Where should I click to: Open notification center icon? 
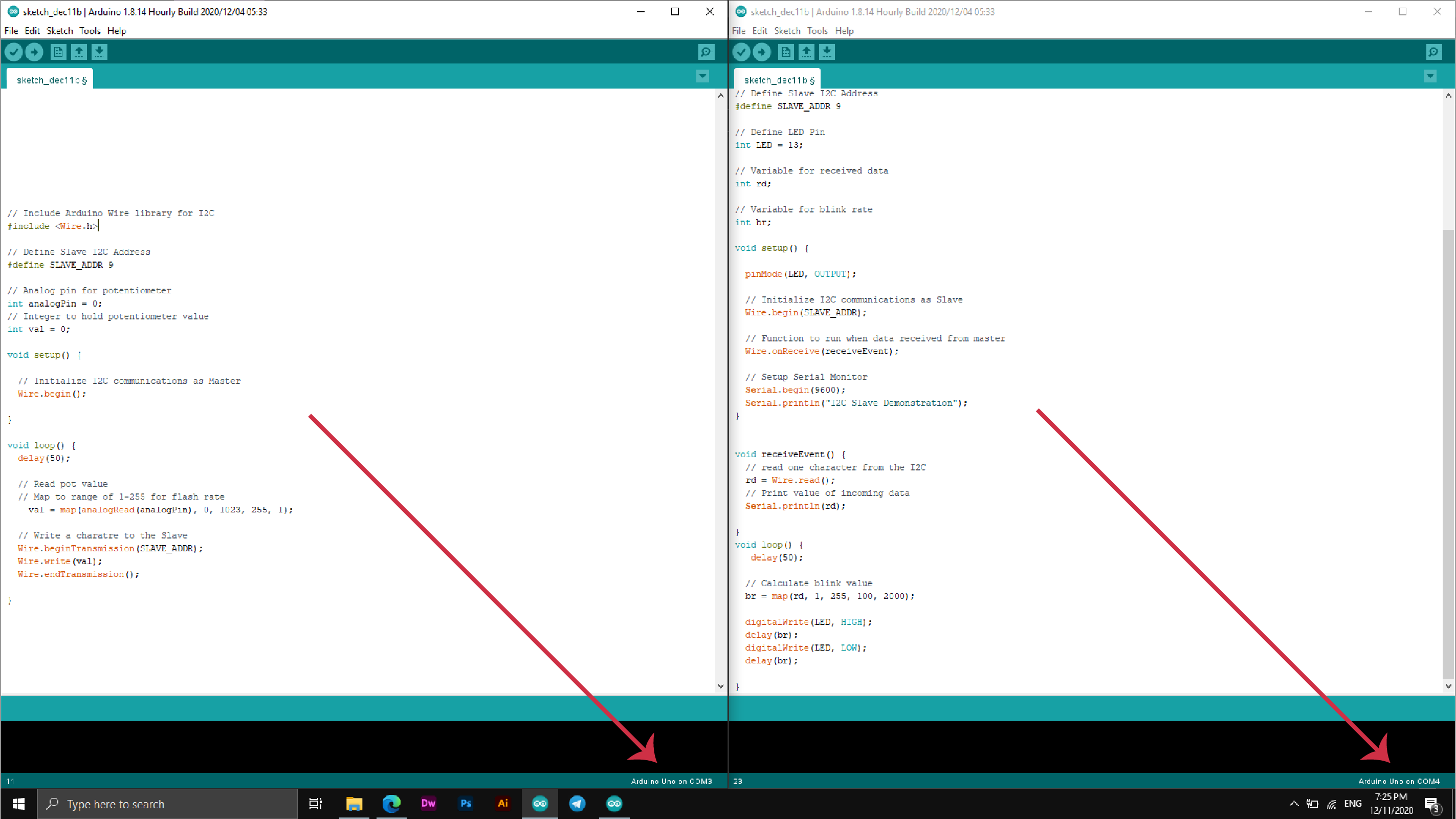(x=1431, y=804)
